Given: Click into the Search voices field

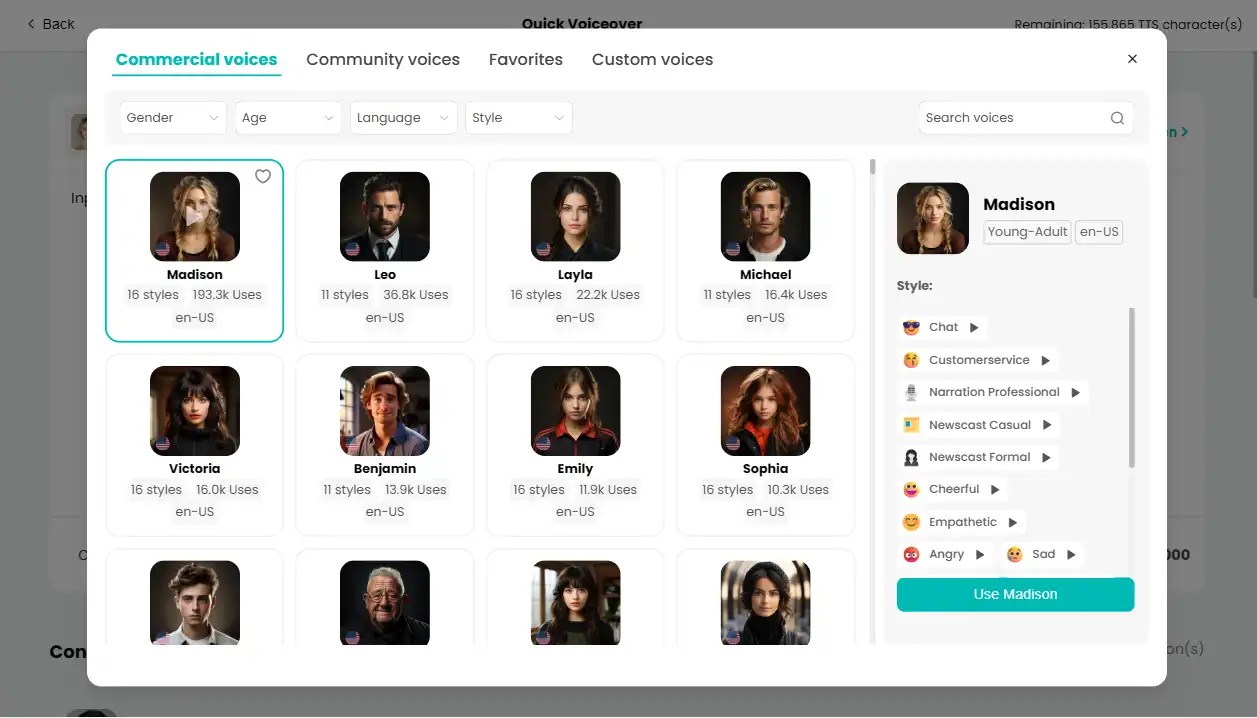Looking at the screenshot, I should 1010,118.
